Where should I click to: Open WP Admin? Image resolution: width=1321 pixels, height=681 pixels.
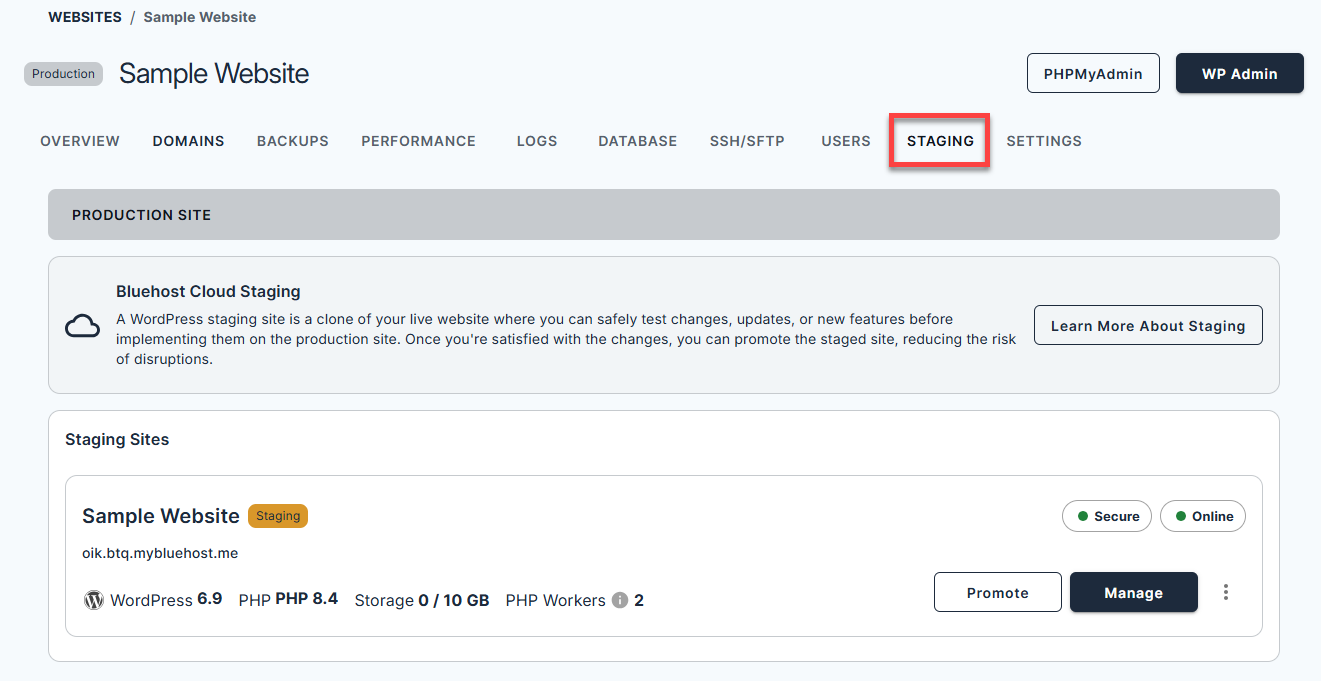[x=1239, y=73]
